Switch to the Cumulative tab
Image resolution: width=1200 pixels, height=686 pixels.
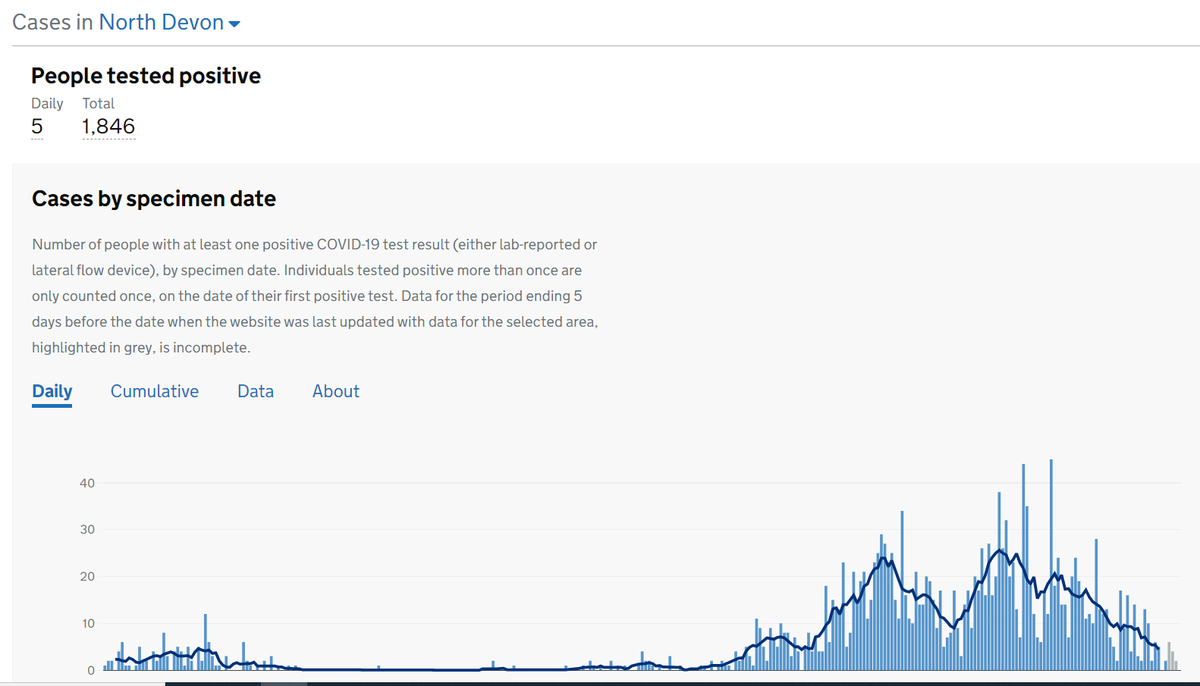pyautogui.click(x=155, y=391)
